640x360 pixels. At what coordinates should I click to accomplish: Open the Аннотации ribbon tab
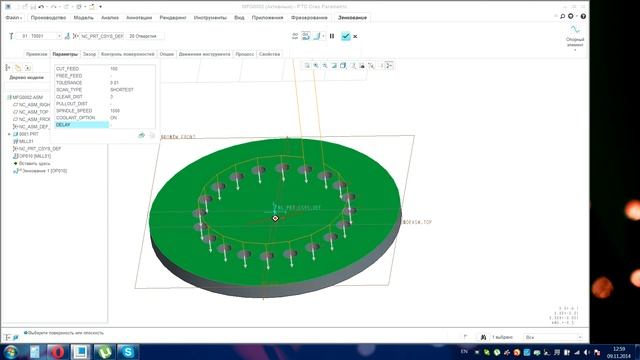(139, 18)
